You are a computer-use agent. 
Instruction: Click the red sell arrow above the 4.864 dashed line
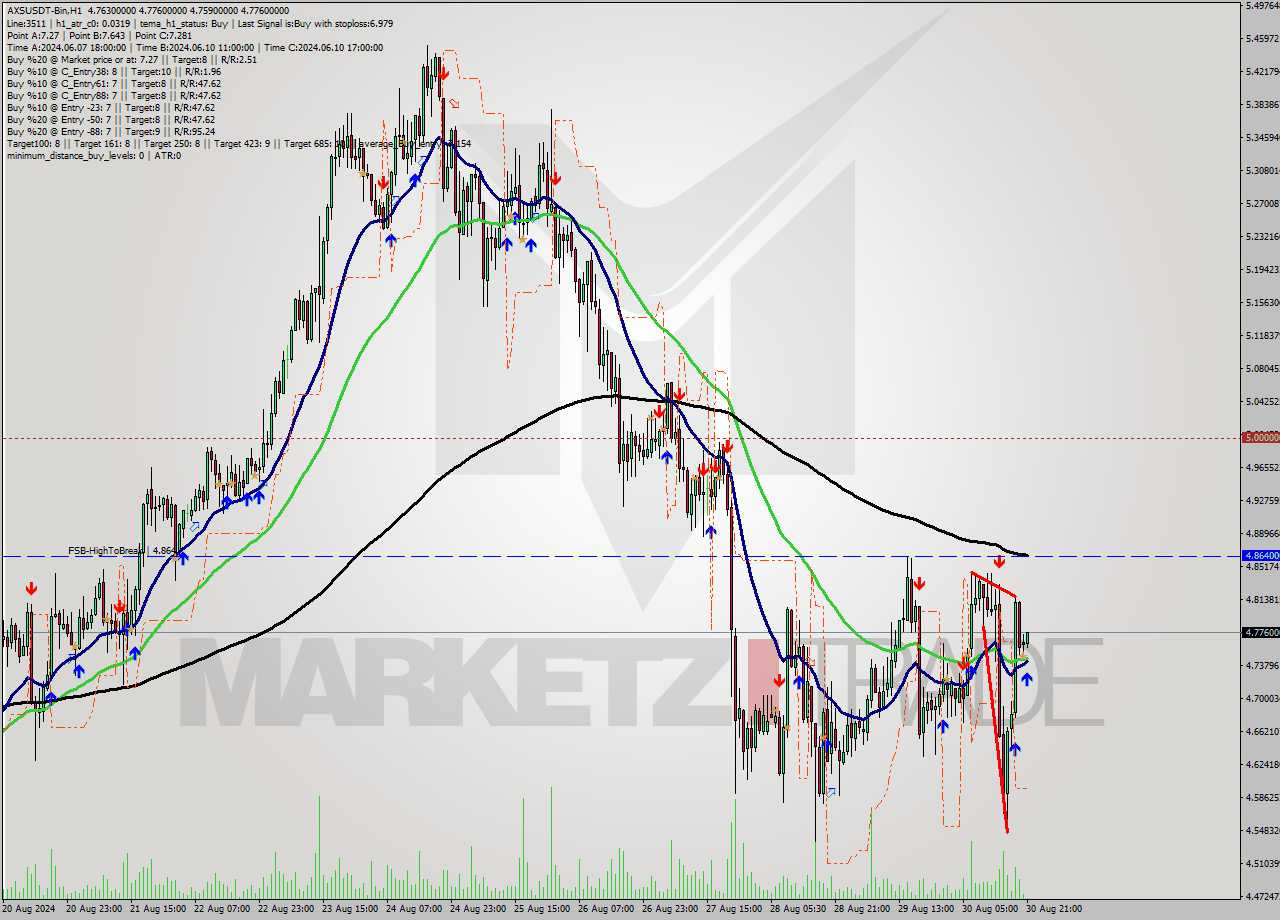999,563
